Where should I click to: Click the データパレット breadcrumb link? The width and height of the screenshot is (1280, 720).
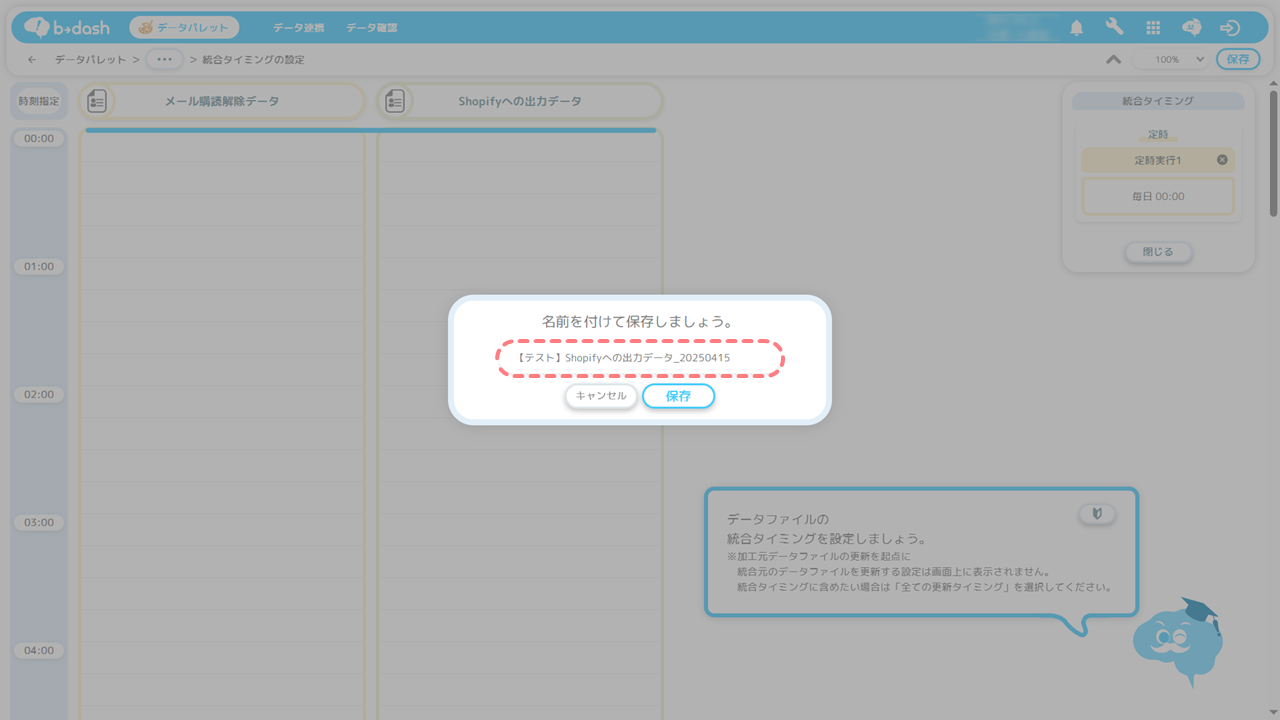pyautogui.click(x=90, y=60)
